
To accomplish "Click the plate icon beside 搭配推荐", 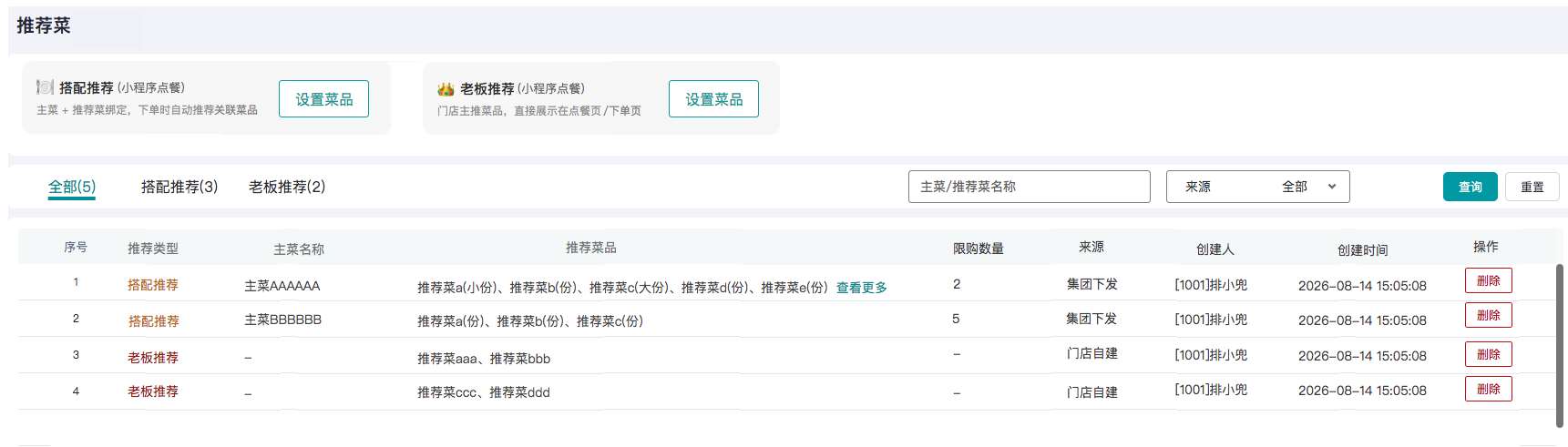I will [45, 87].
